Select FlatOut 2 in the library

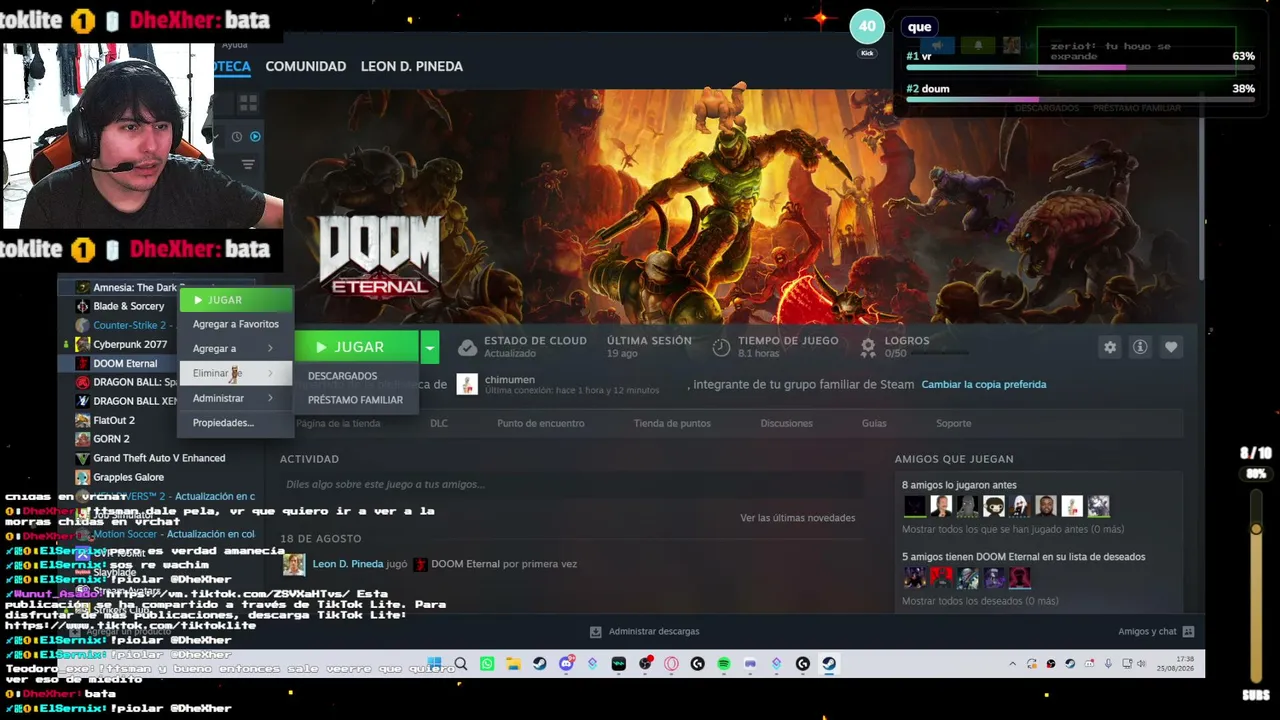pos(113,420)
